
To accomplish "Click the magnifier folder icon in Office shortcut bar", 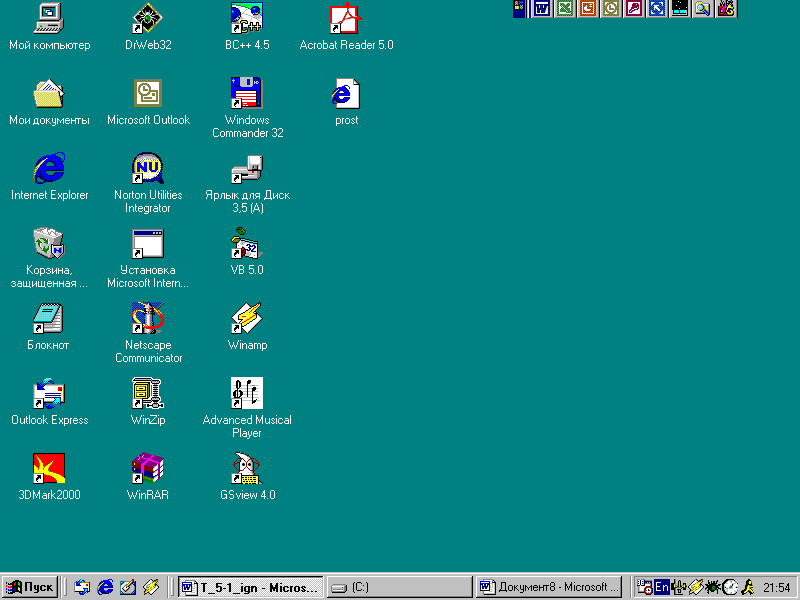I will coord(703,9).
